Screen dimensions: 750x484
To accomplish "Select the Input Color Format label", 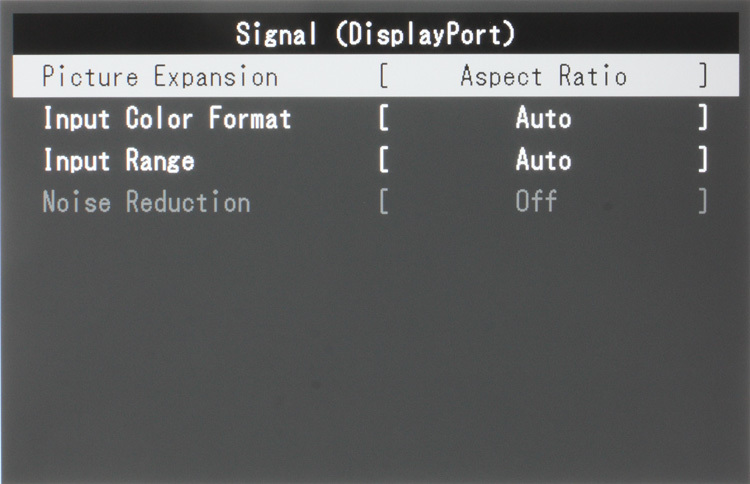I will coord(167,119).
